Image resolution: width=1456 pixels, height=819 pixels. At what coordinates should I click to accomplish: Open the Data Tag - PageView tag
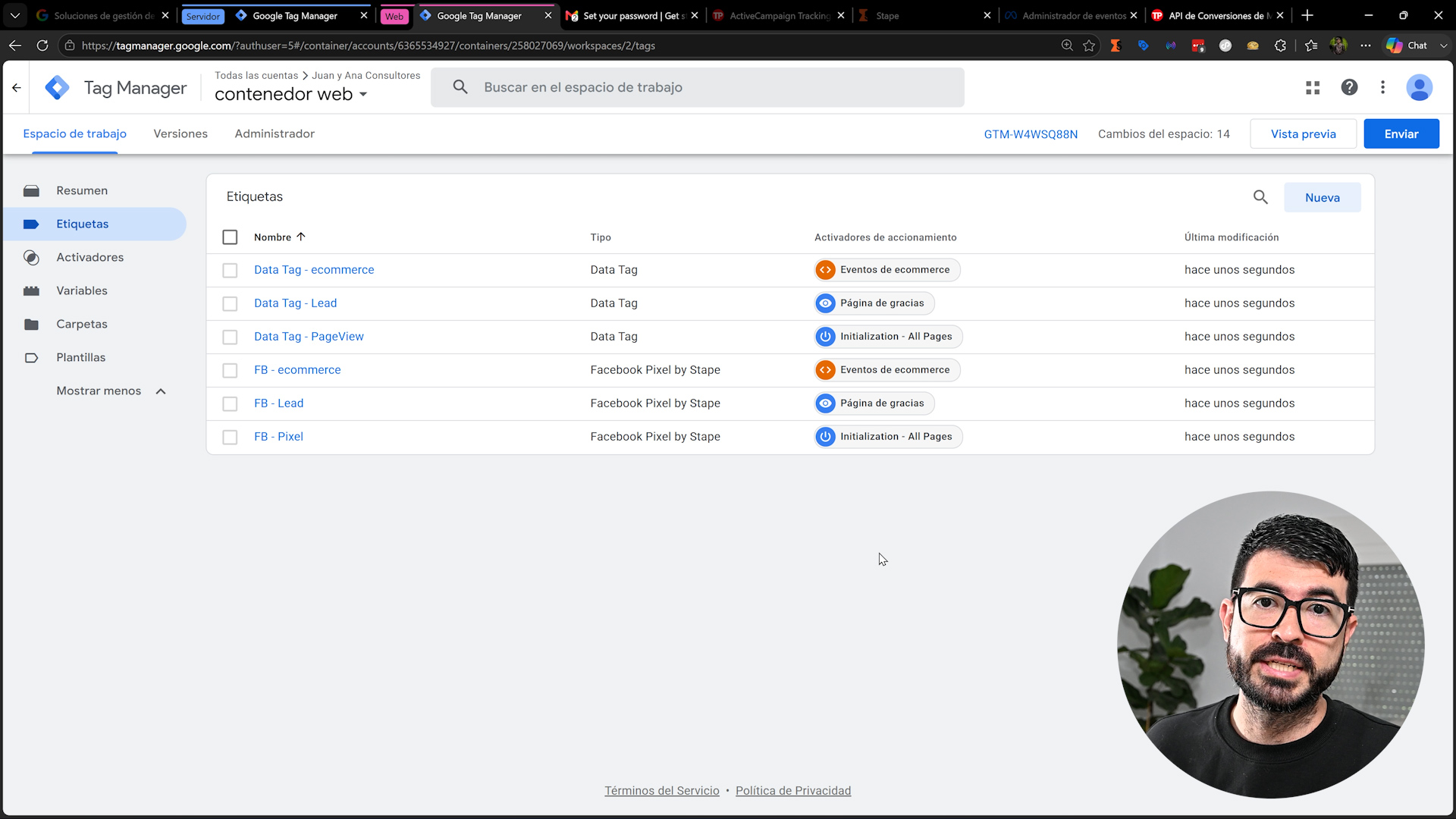tap(309, 337)
